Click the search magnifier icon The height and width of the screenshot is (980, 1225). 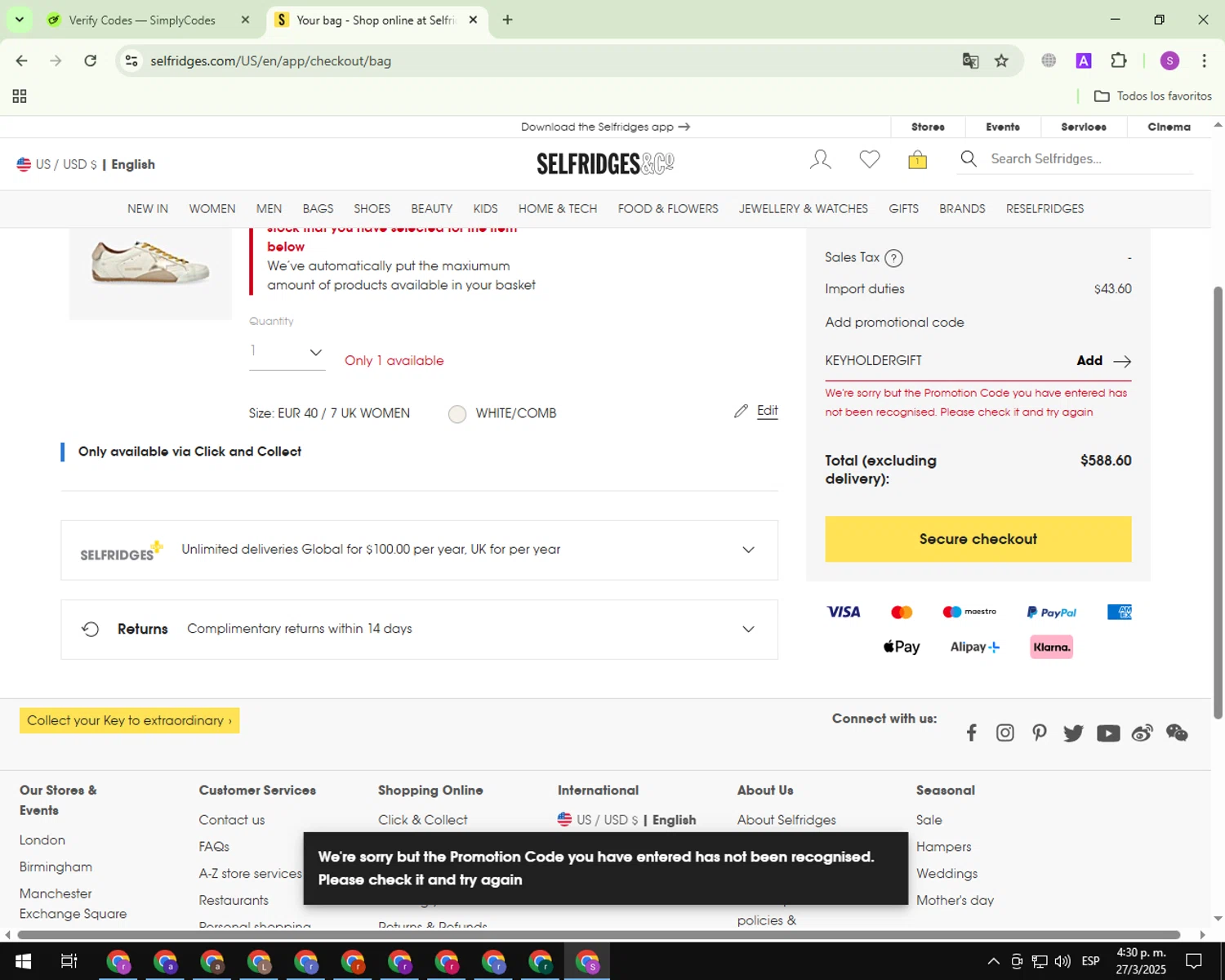pos(969,158)
